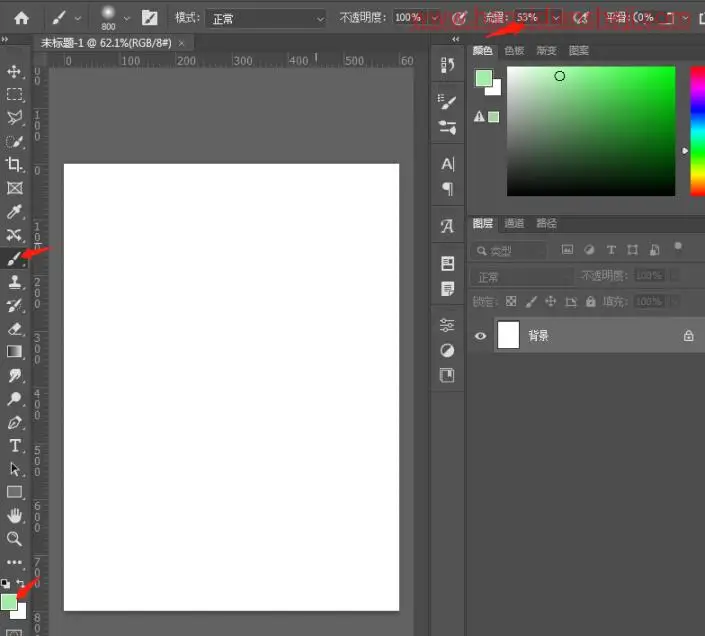
Task: Select the Healing Brush tool
Action: [x=14, y=235]
